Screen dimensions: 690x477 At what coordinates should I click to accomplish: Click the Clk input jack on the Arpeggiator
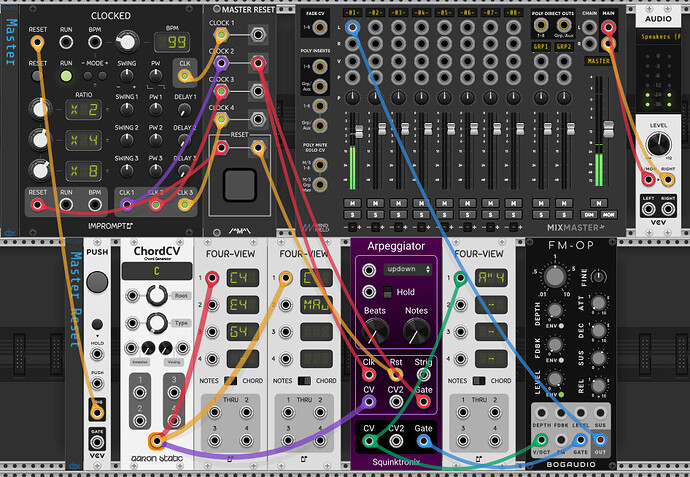point(369,374)
